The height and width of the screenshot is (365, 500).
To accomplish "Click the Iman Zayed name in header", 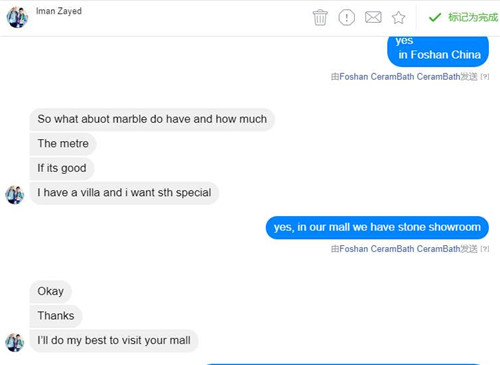I will point(59,11).
